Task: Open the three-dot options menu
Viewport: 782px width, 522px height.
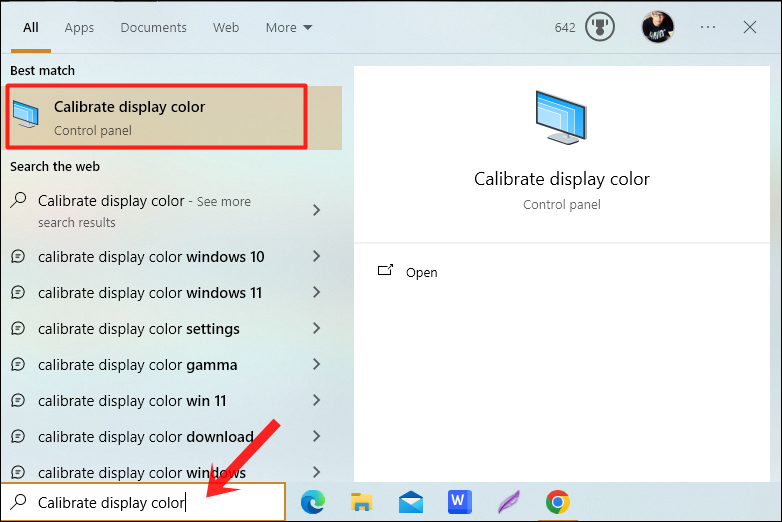Action: (x=708, y=27)
